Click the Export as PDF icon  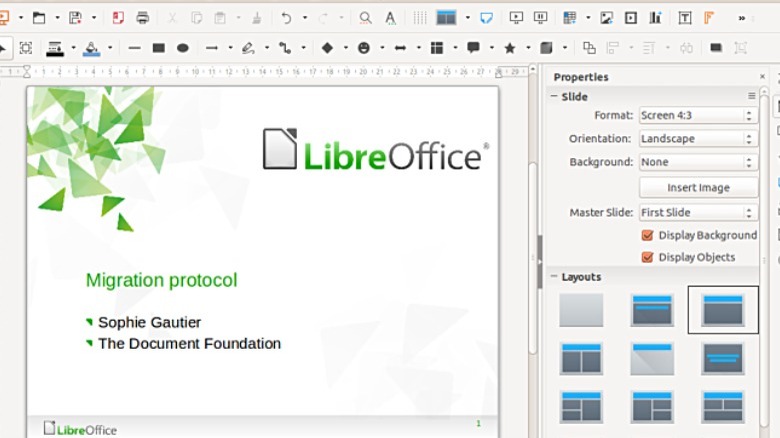118,18
